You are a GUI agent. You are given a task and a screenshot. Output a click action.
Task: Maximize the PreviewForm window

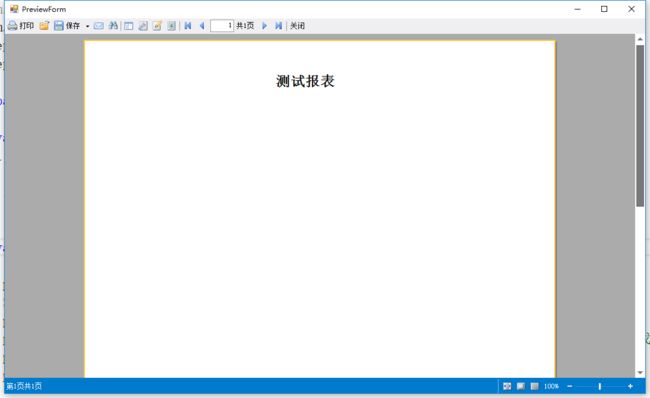tap(604, 9)
